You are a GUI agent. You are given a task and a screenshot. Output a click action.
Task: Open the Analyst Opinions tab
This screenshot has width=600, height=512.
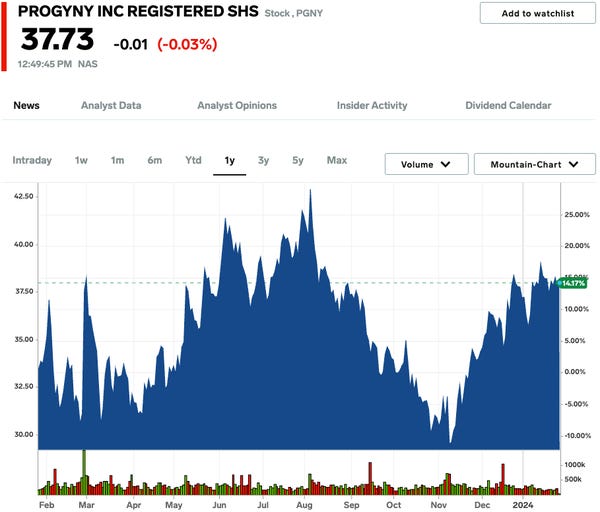tap(237, 105)
